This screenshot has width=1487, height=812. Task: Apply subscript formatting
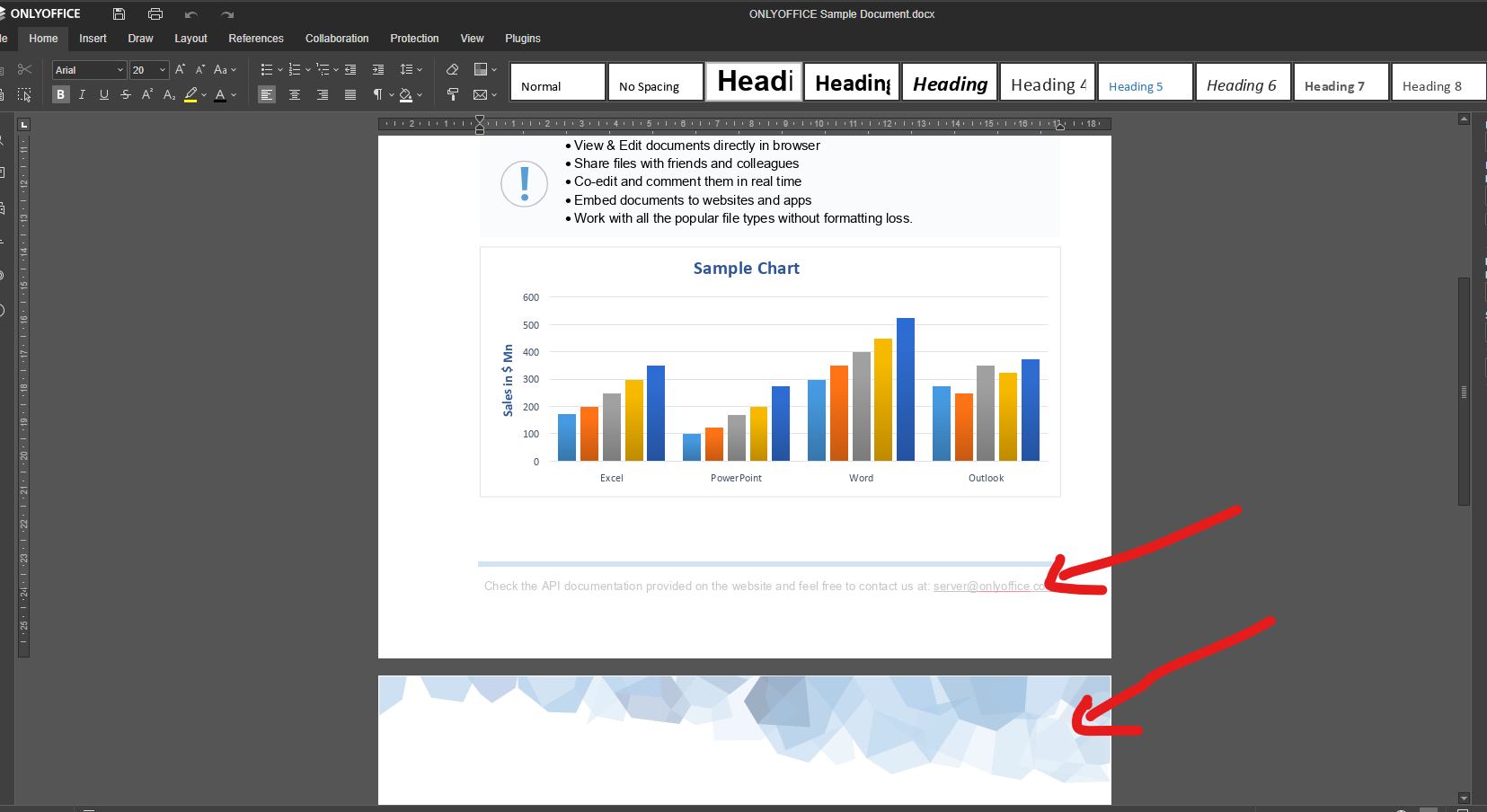pyautogui.click(x=169, y=94)
